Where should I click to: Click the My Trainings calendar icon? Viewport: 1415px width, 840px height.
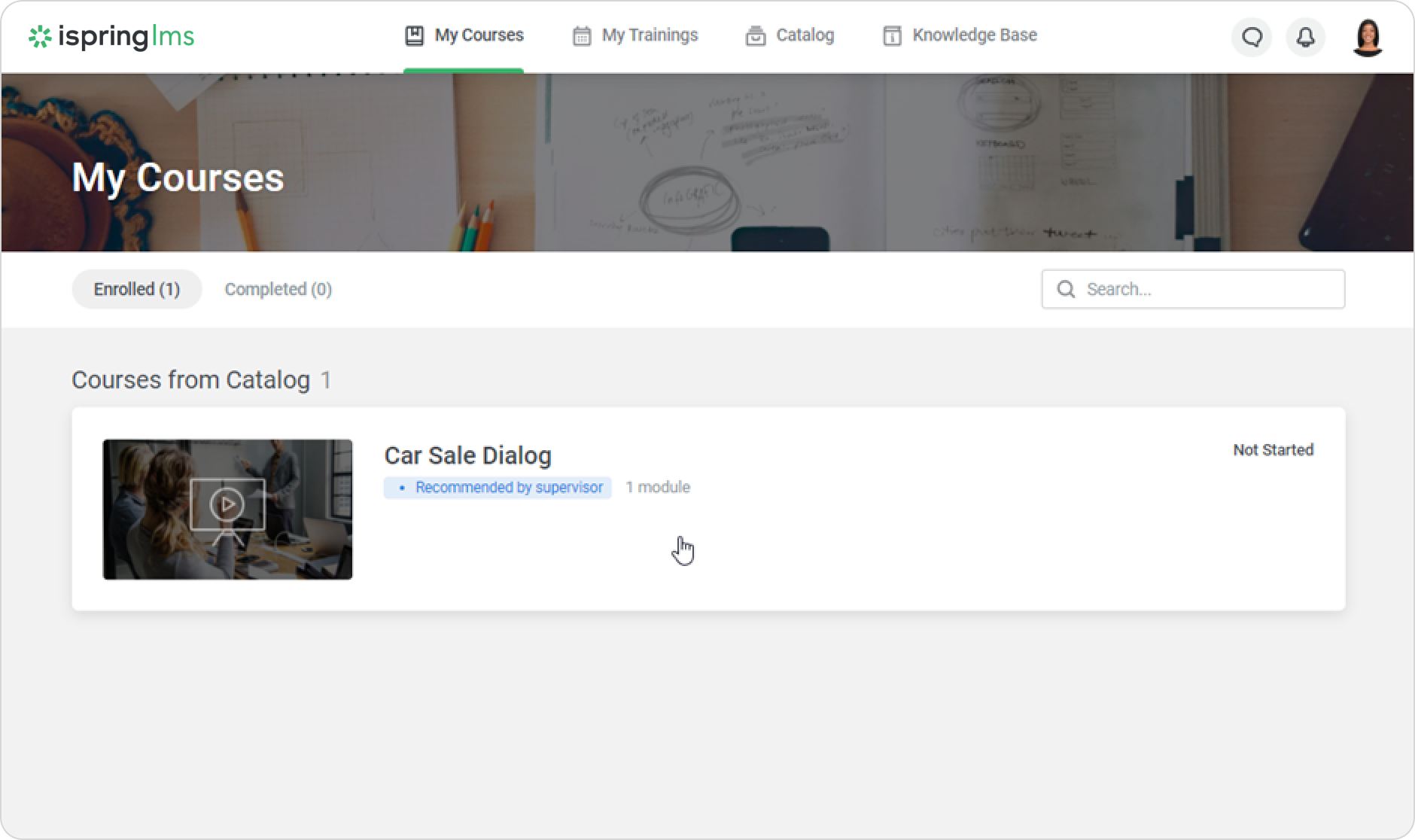tap(581, 35)
